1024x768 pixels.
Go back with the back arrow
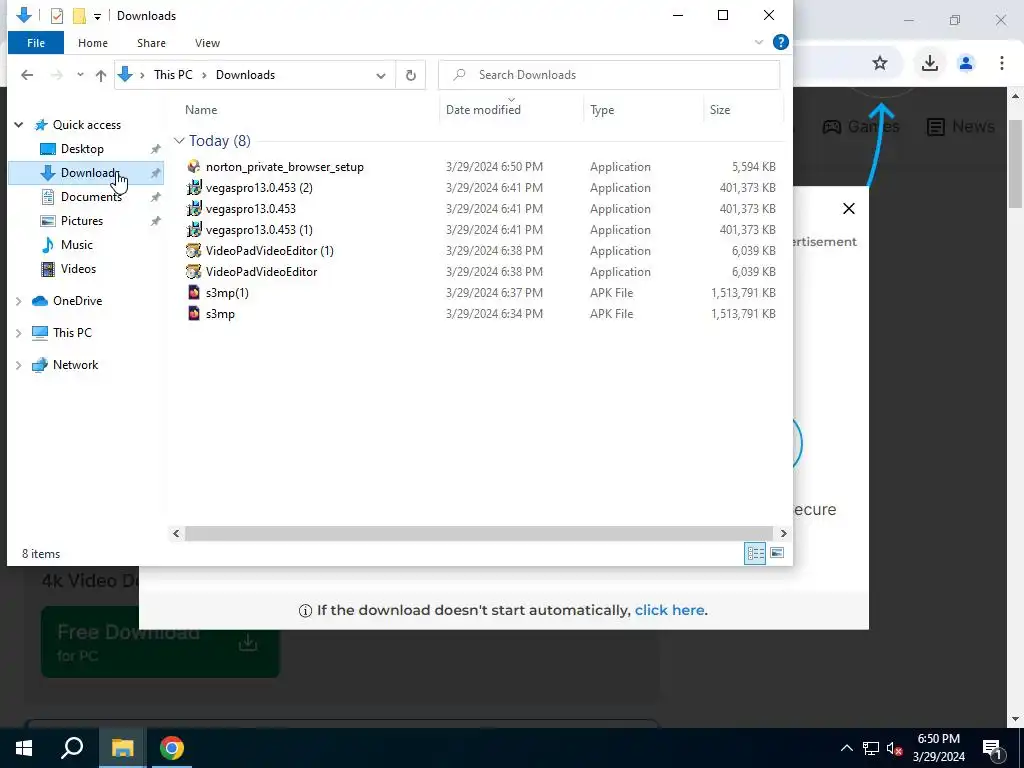(27, 75)
